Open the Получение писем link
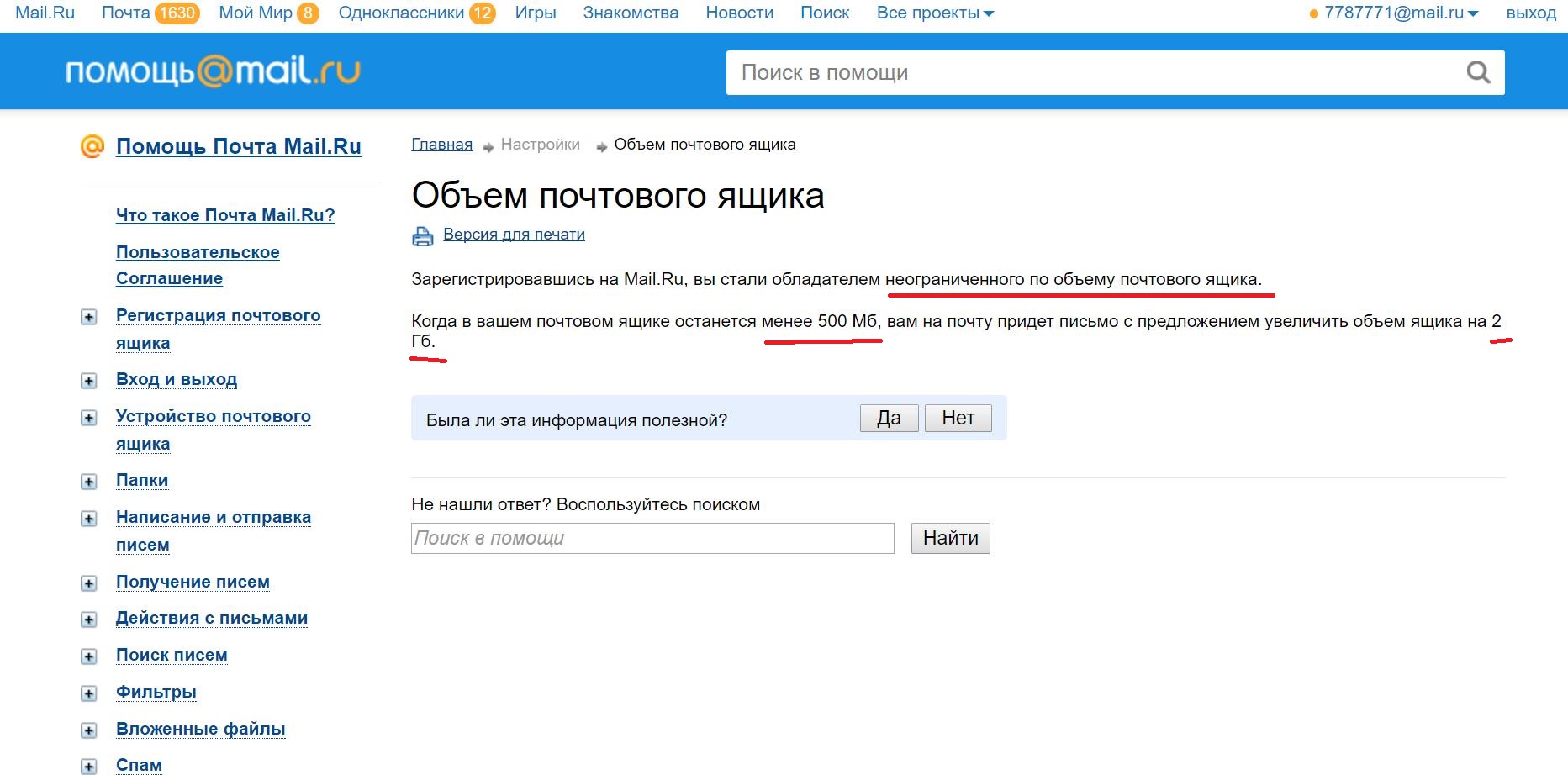This screenshot has height=775, width=1568. pos(193,582)
